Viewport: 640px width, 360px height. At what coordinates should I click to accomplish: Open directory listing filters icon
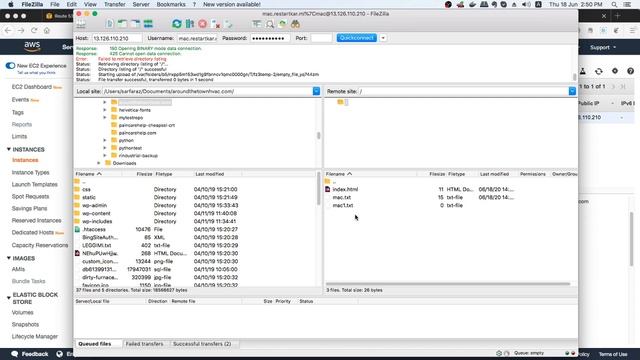click(x=256, y=24)
